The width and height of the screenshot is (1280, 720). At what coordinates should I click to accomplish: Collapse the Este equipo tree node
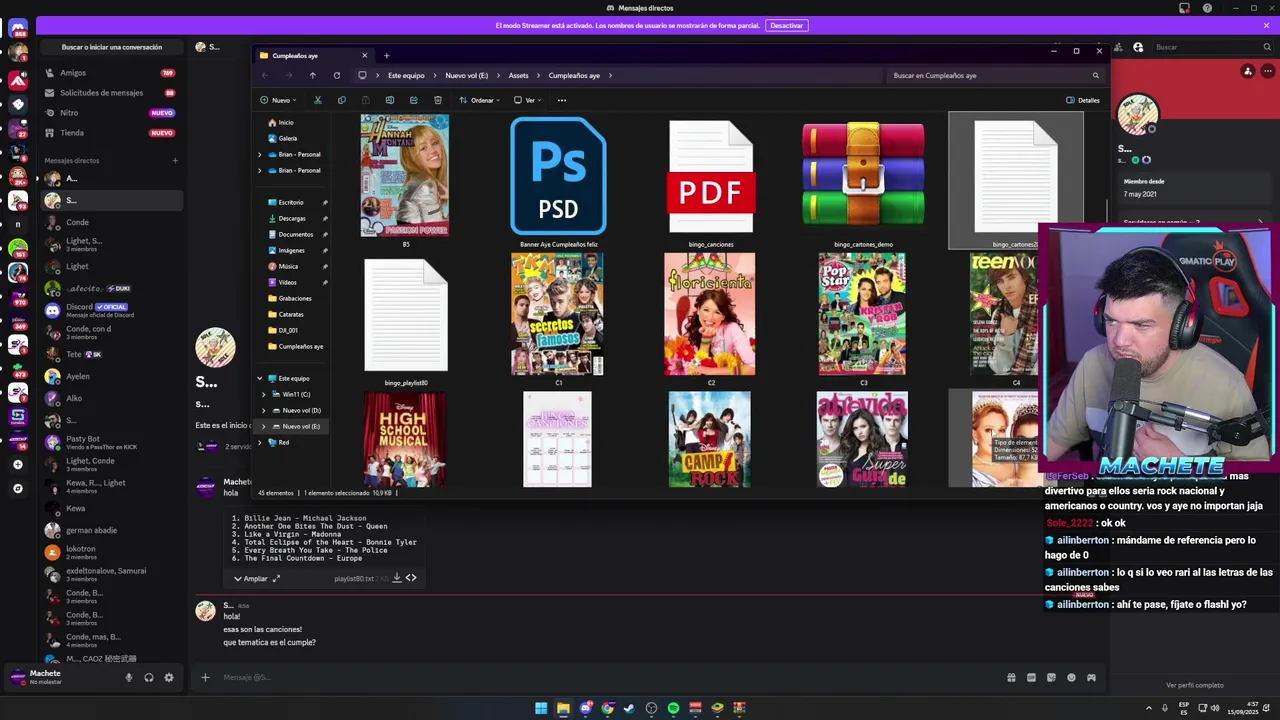(x=259, y=378)
